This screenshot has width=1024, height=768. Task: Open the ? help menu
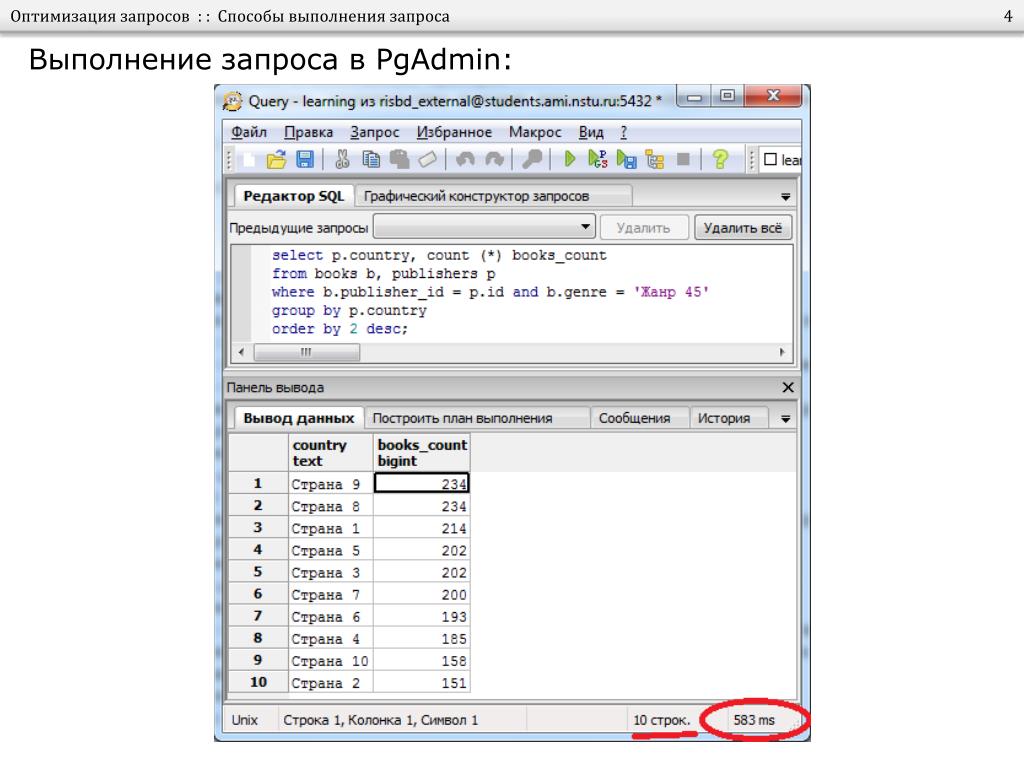pyautogui.click(x=624, y=132)
